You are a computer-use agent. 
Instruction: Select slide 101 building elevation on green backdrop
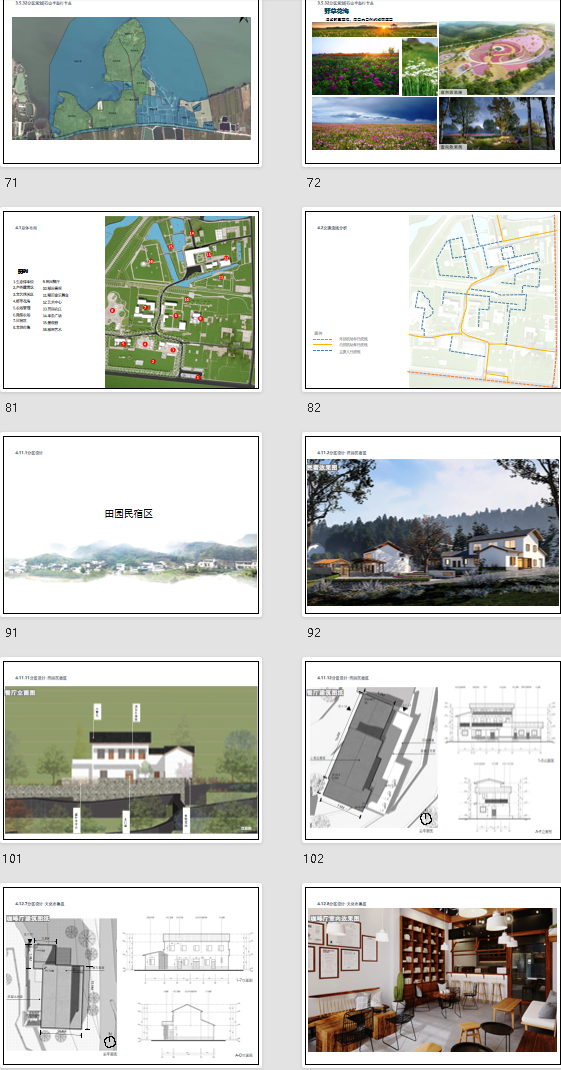pos(131,750)
